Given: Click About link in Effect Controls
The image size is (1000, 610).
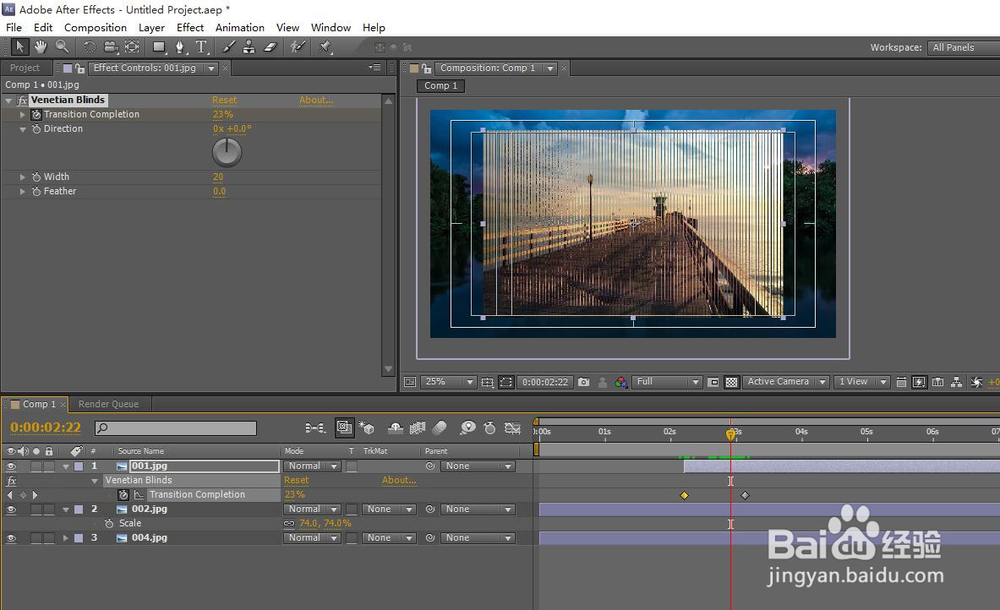Looking at the screenshot, I should pos(316,100).
